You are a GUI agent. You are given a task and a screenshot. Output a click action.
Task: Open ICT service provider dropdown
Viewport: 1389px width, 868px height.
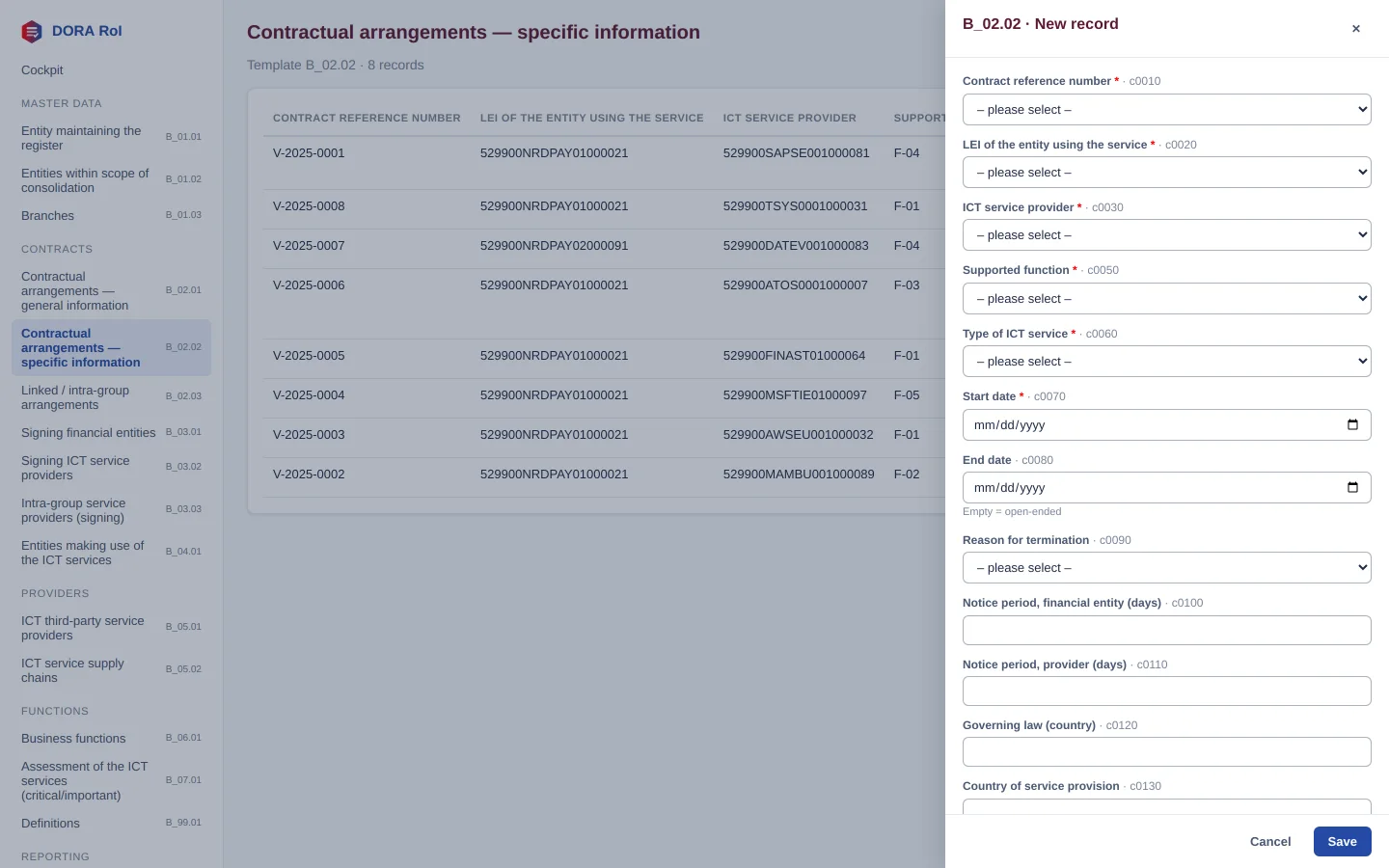point(1167,235)
